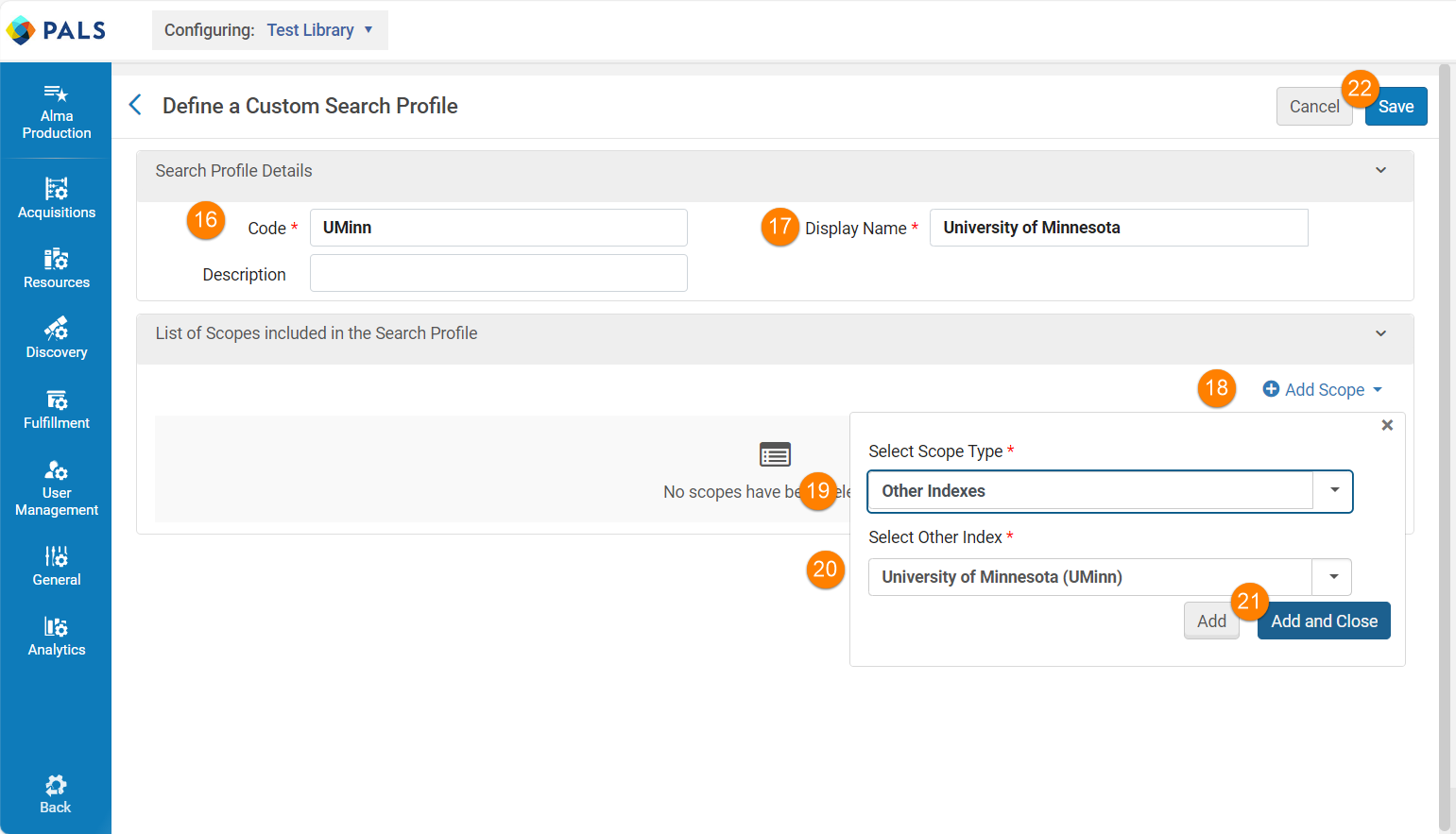Open the Analytics configuration menu
The height and width of the screenshot is (834, 1456).
click(x=56, y=636)
